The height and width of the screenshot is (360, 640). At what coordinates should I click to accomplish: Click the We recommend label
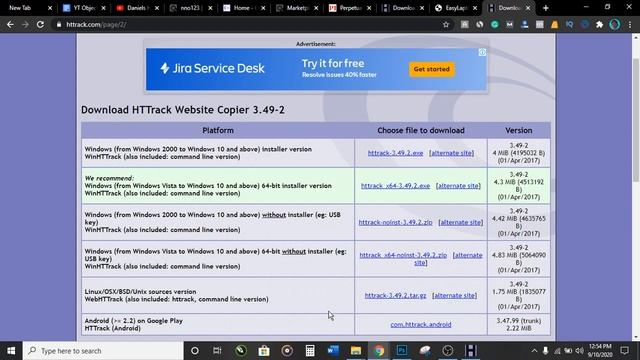[109, 178]
